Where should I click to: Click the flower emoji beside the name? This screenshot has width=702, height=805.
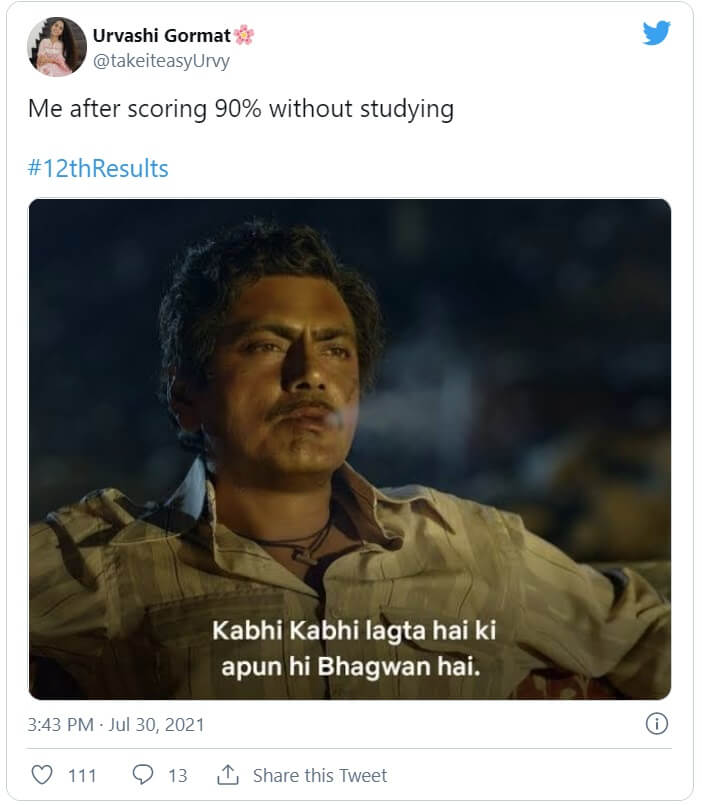[244, 35]
